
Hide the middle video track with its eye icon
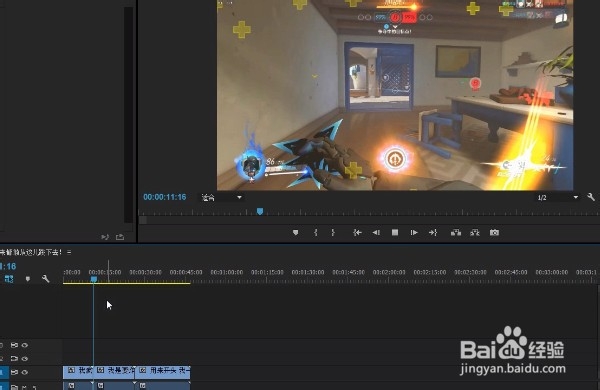coord(25,359)
